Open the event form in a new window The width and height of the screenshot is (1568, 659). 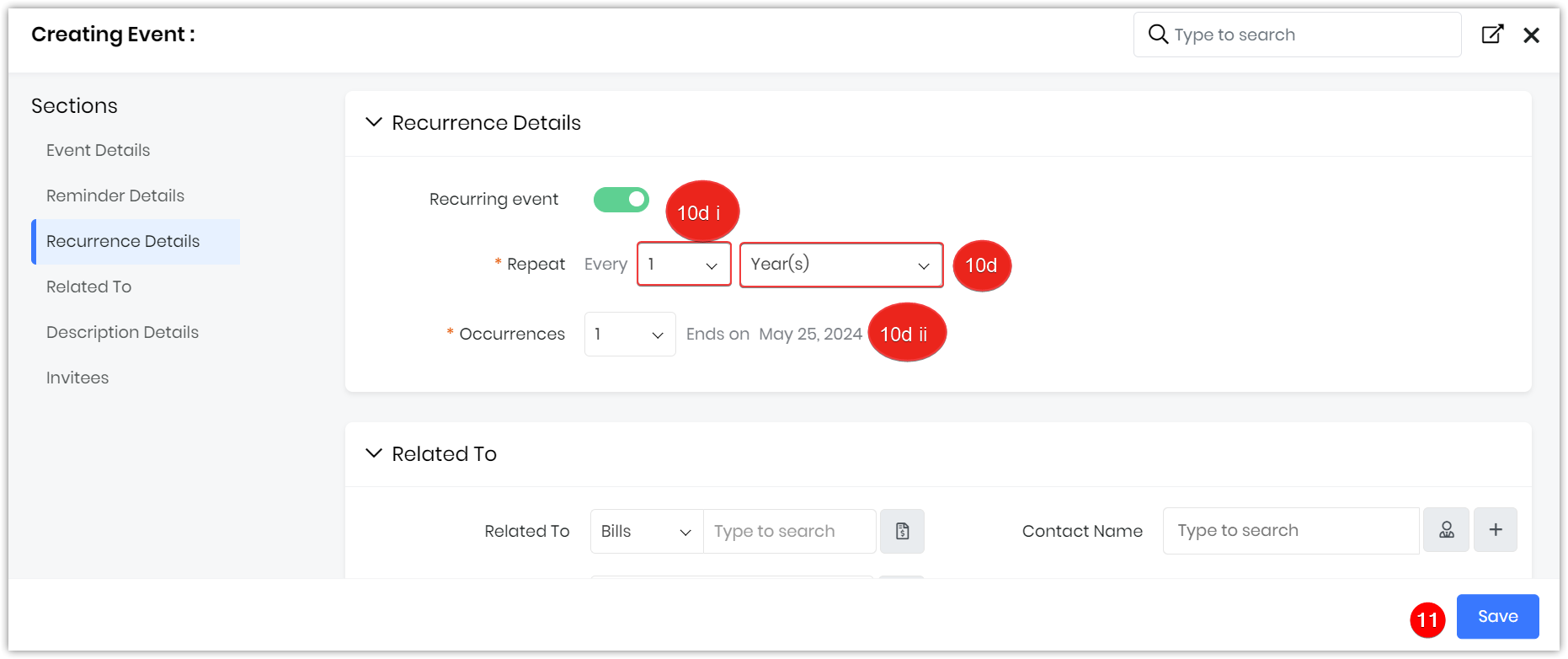coord(1492,35)
